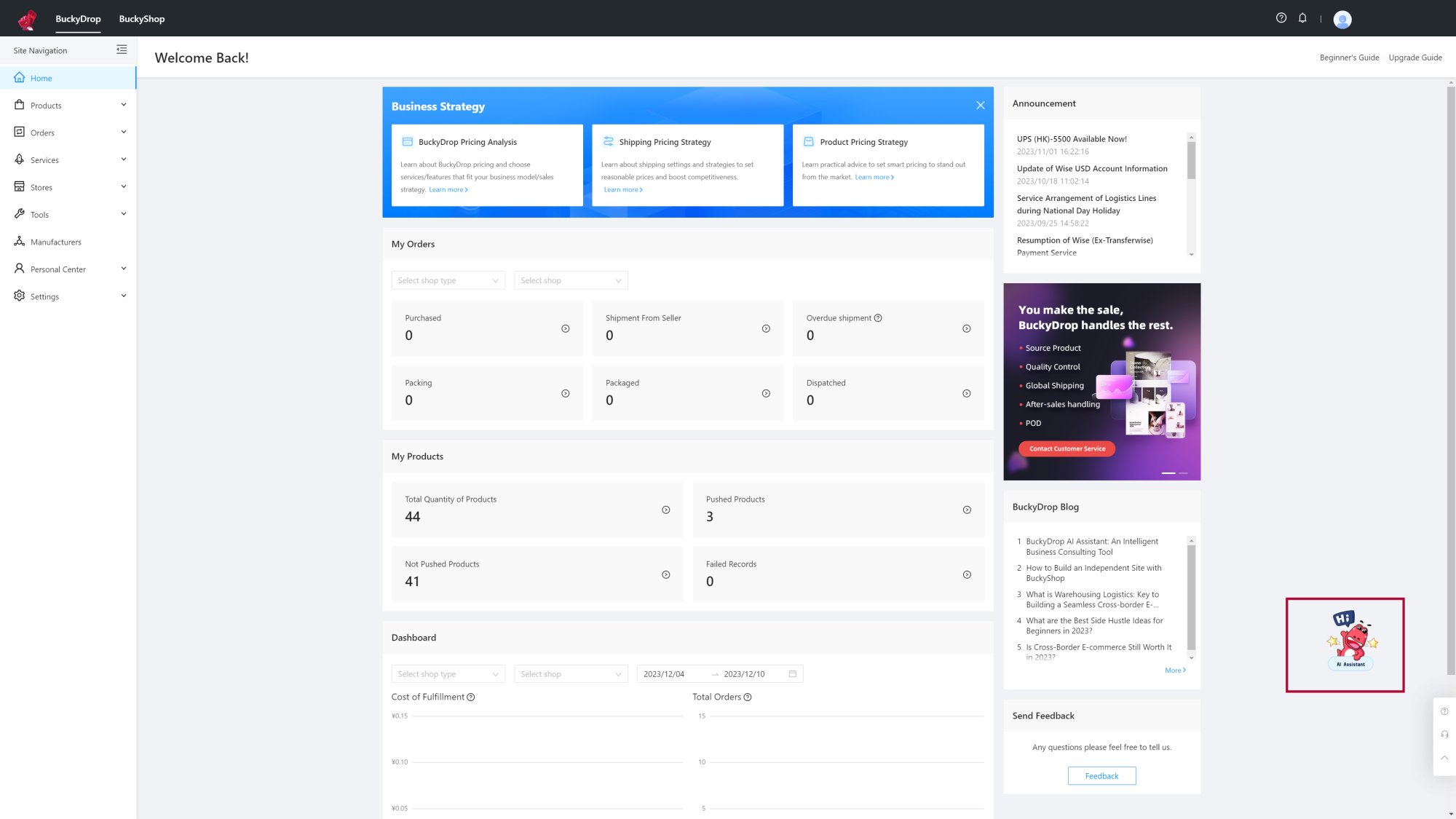
Task: Open the Beginner's Guide link
Action: 1349,58
